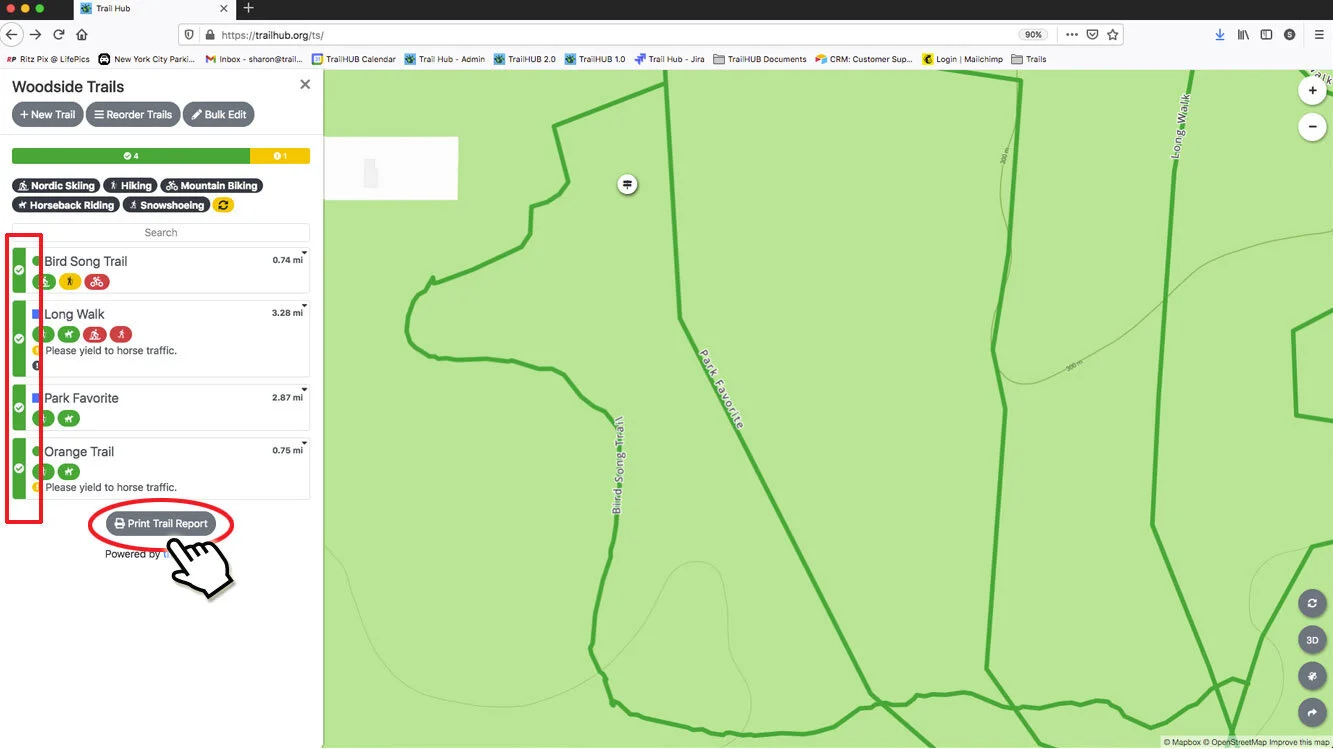1333x749 pixels.
Task: Toggle status check on Long Walk
Action: [x=19, y=339]
